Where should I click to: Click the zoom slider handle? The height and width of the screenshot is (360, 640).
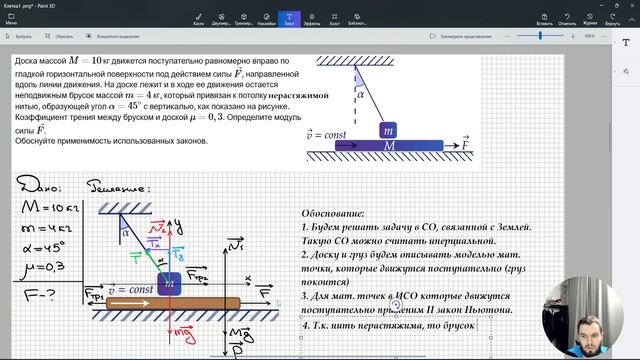[x=540, y=36]
